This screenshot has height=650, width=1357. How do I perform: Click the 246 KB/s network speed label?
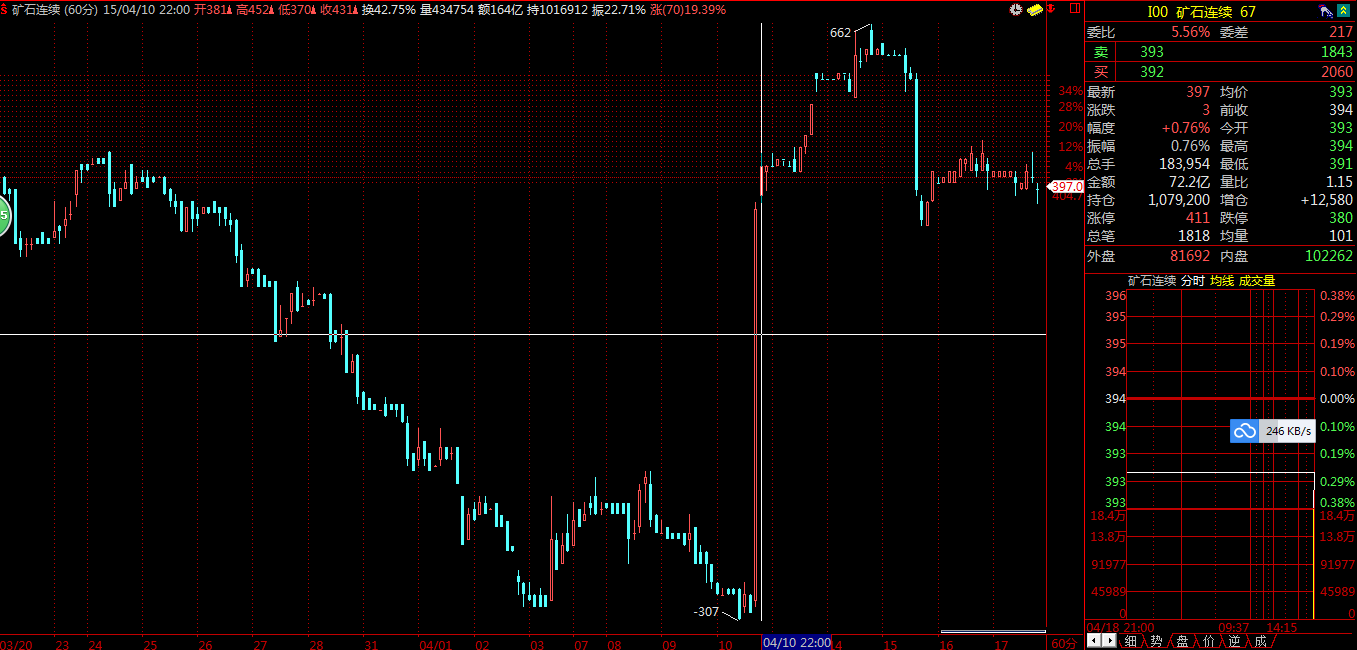(1290, 431)
